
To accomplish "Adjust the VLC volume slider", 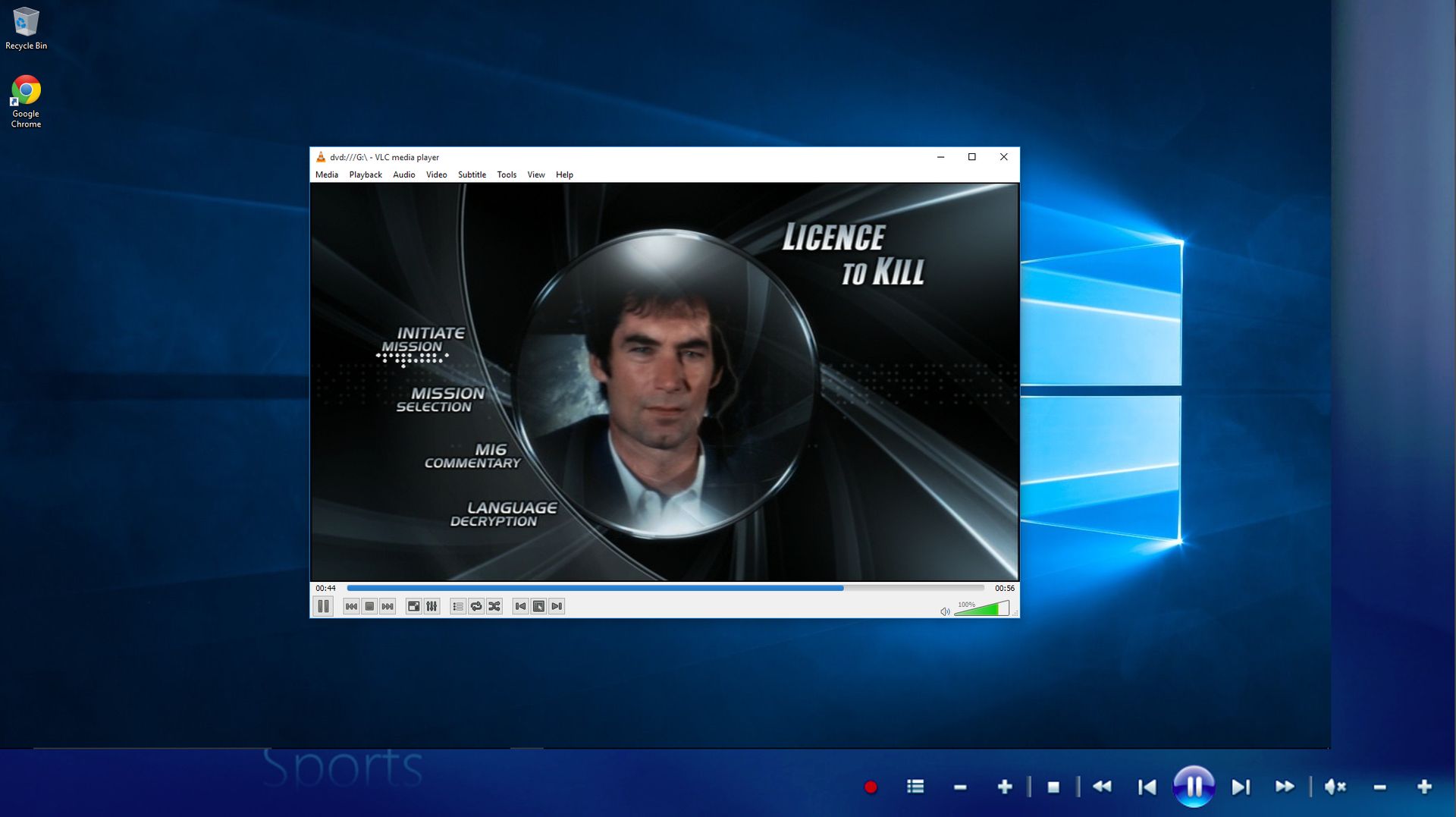I will point(982,608).
